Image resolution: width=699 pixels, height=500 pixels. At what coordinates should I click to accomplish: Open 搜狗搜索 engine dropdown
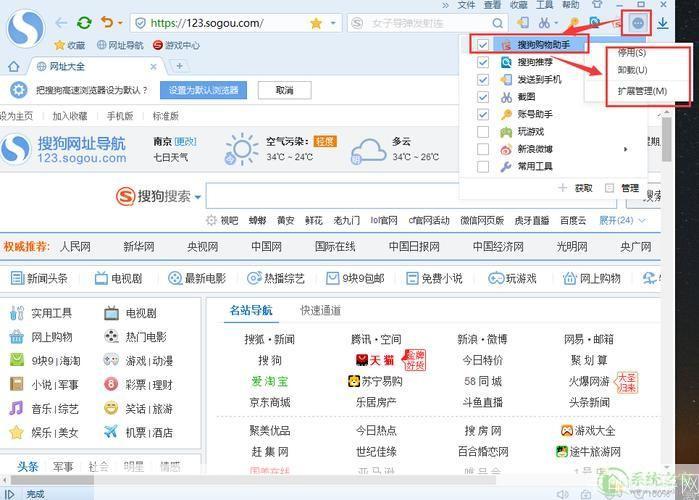(x=197, y=197)
